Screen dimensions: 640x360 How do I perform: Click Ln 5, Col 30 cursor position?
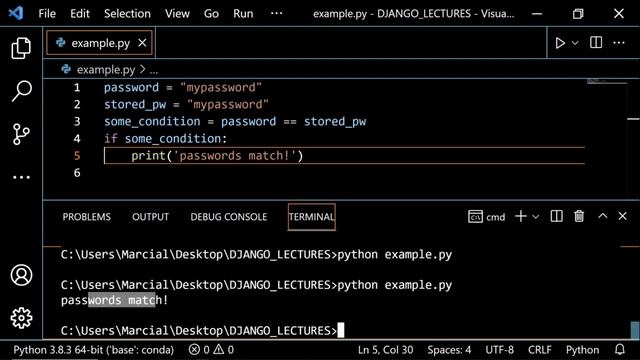[385, 350]
